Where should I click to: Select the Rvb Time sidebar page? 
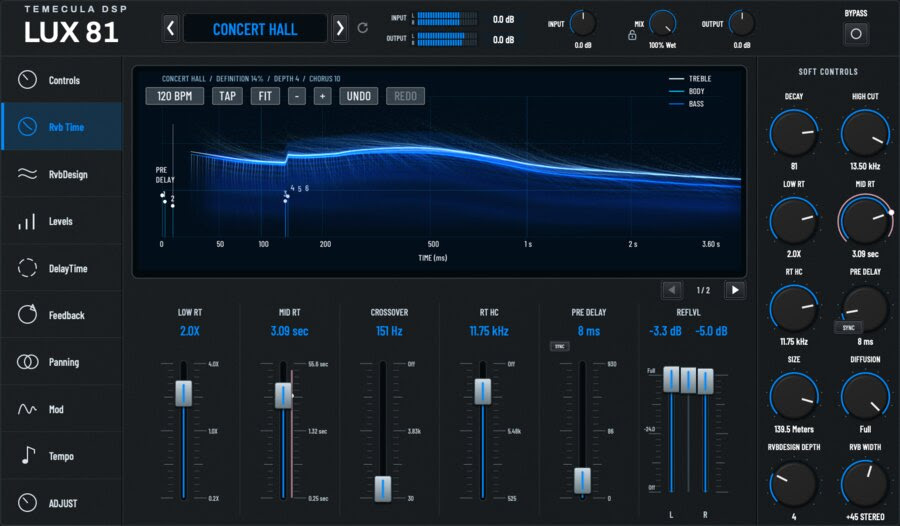tap(61, 127)
